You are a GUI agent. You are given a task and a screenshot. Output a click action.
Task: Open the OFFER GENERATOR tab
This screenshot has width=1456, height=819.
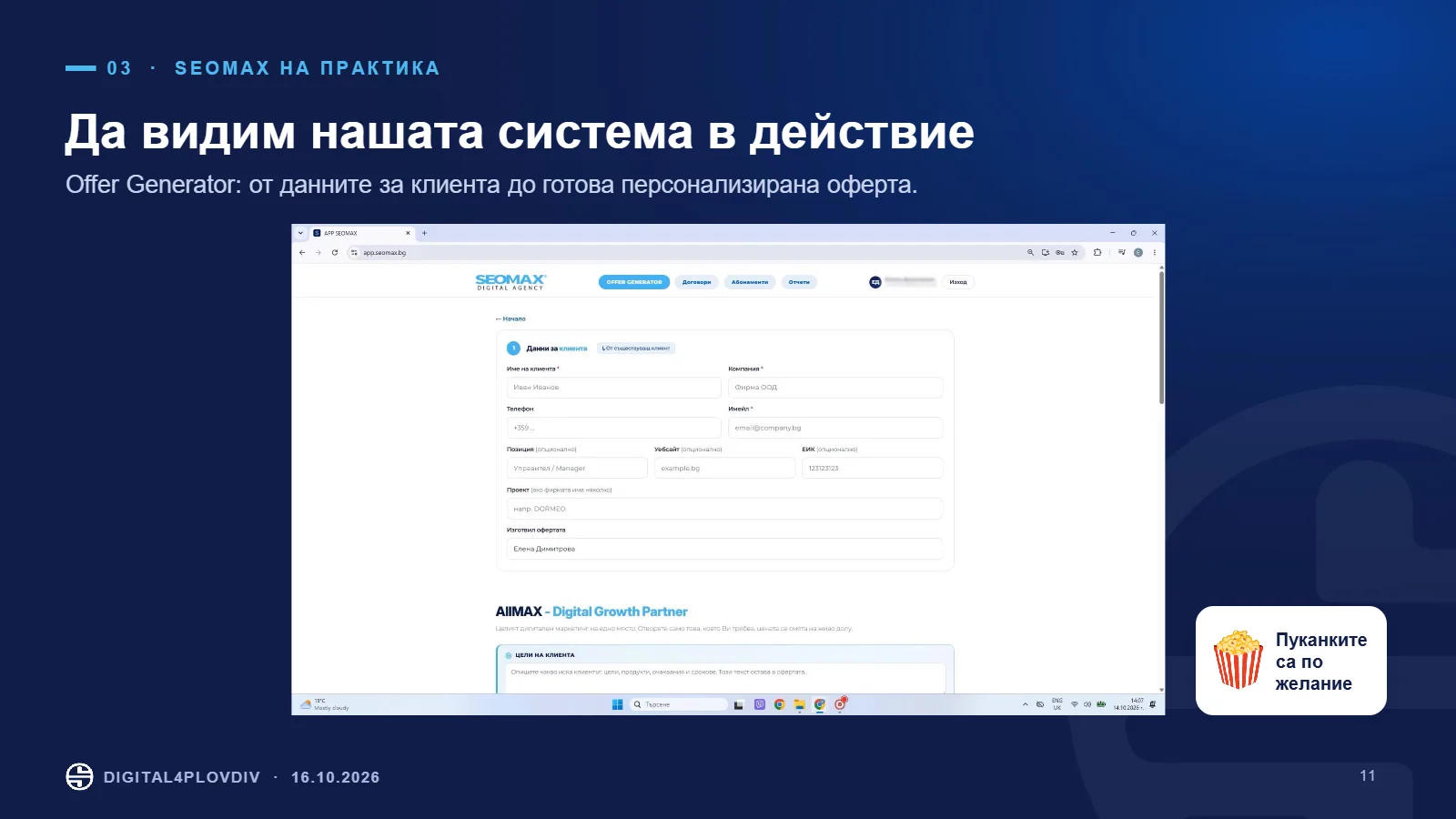tap(634, 282)
